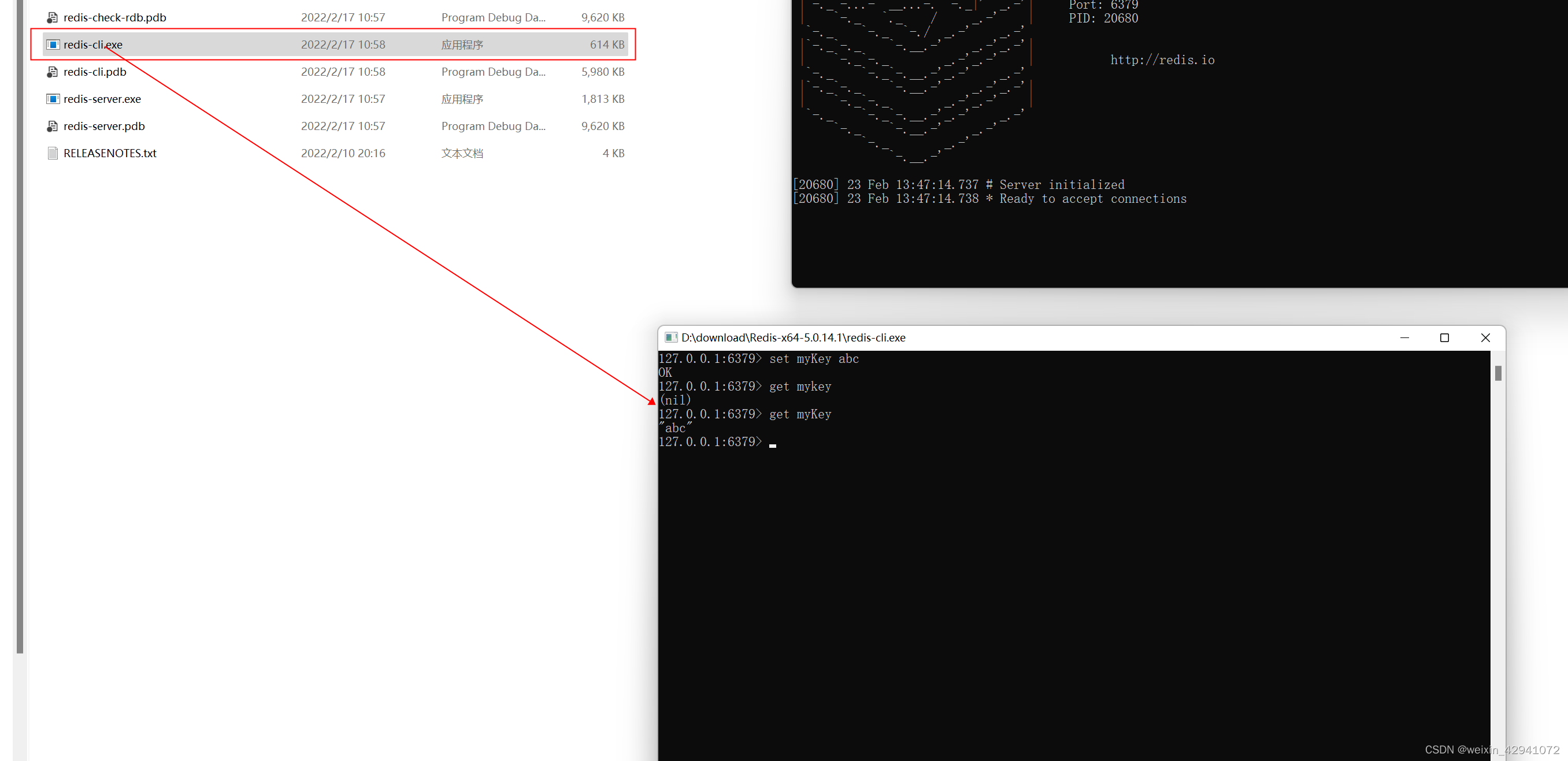Click the RELEASENOTES.txt document icon

pyautogui.click(x=53, y=153)
